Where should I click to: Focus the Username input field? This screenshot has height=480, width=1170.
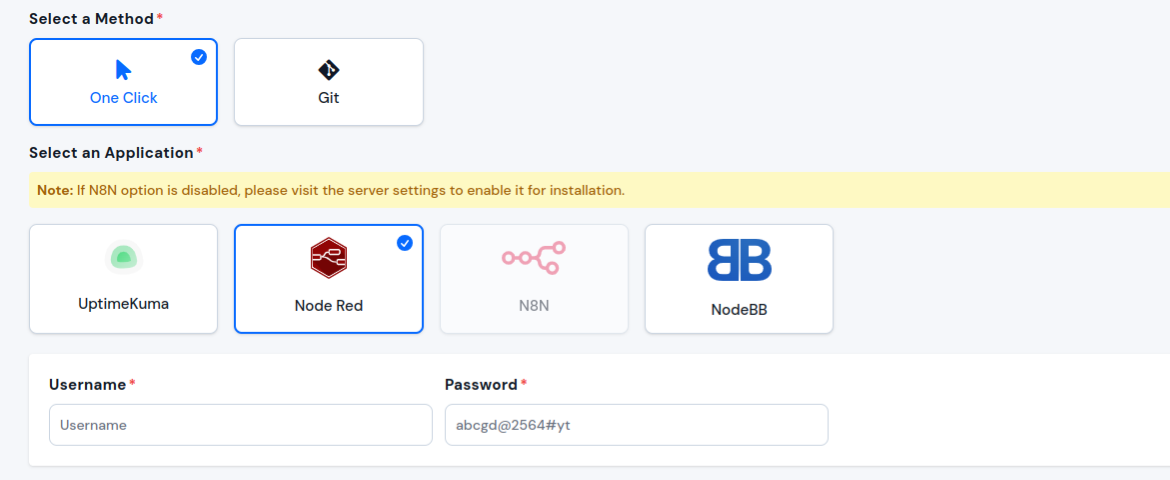tap(241, 425)
